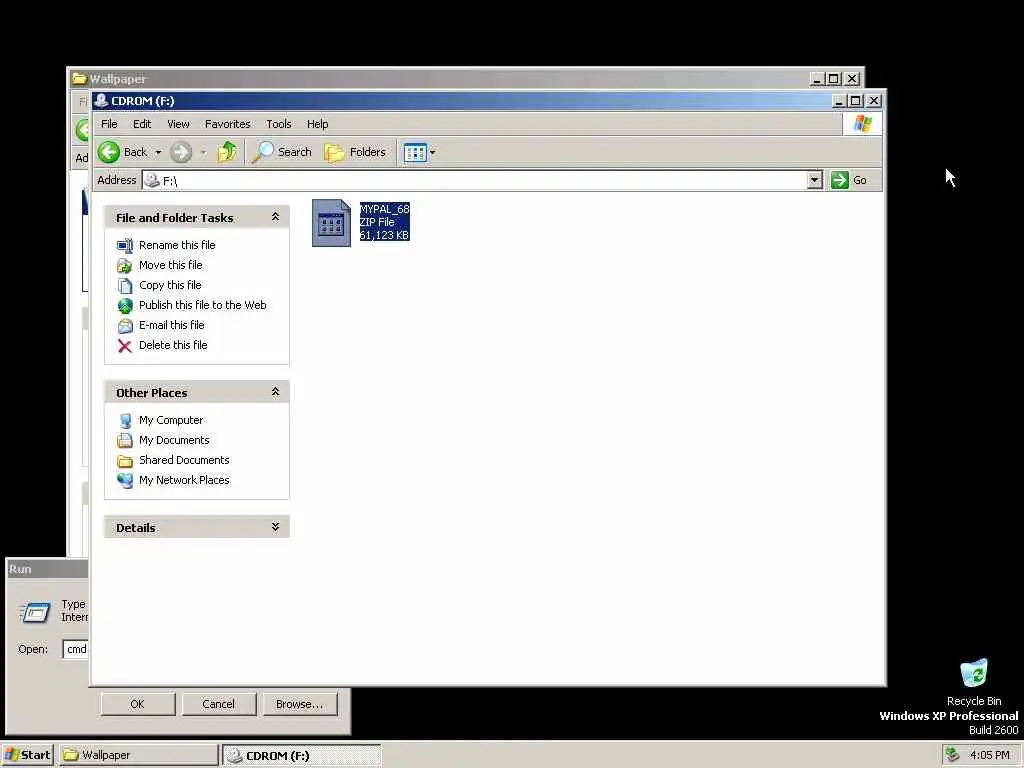Click Cancel in the Run dialog
Viewport: 1024px width, 768px height.
click(218, 704)
